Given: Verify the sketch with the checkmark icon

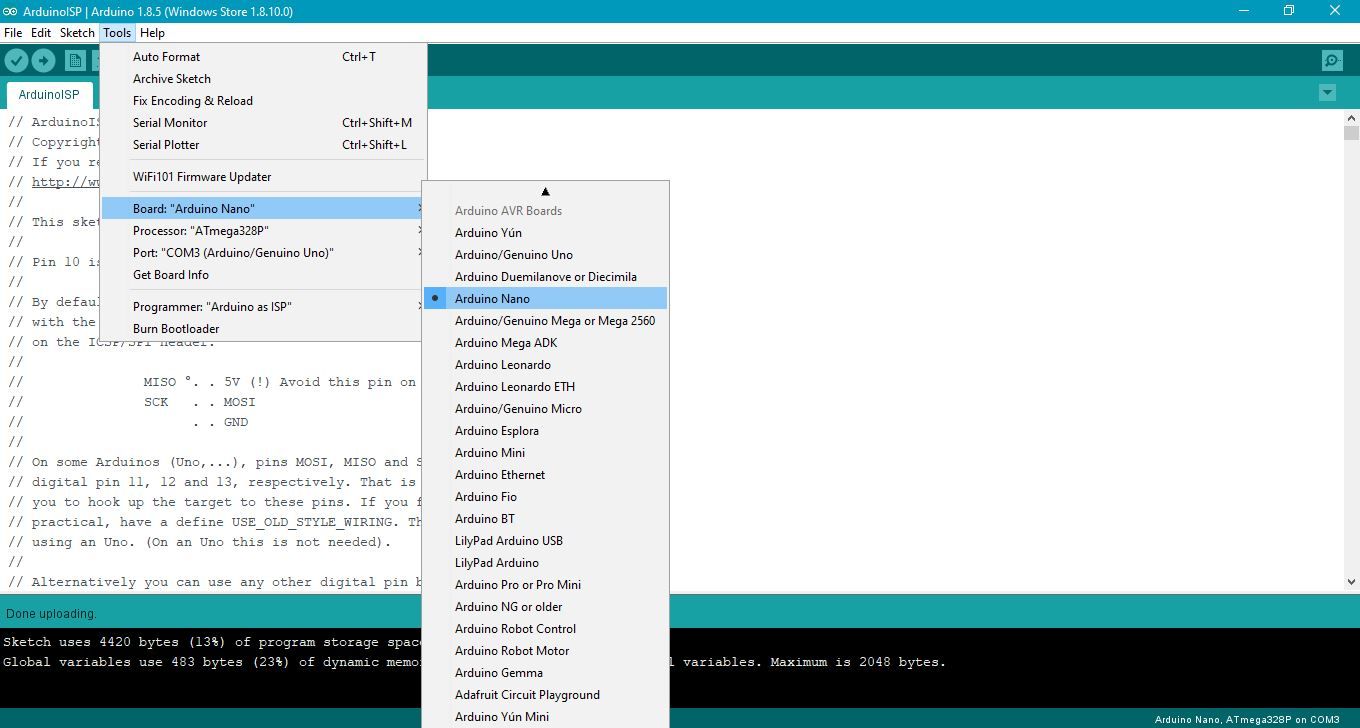Looking at the screenshot, I should click(16, 60).
